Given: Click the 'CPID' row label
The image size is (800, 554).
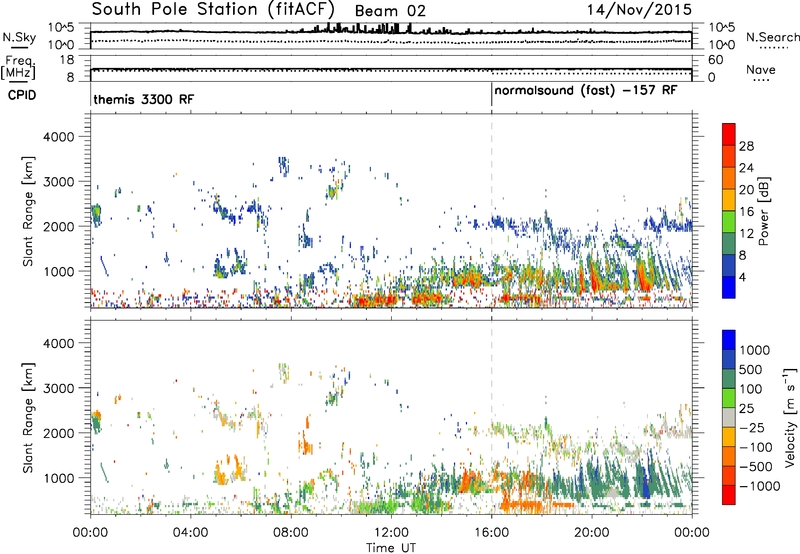Looking at the screenshot, I should point(22,95).
